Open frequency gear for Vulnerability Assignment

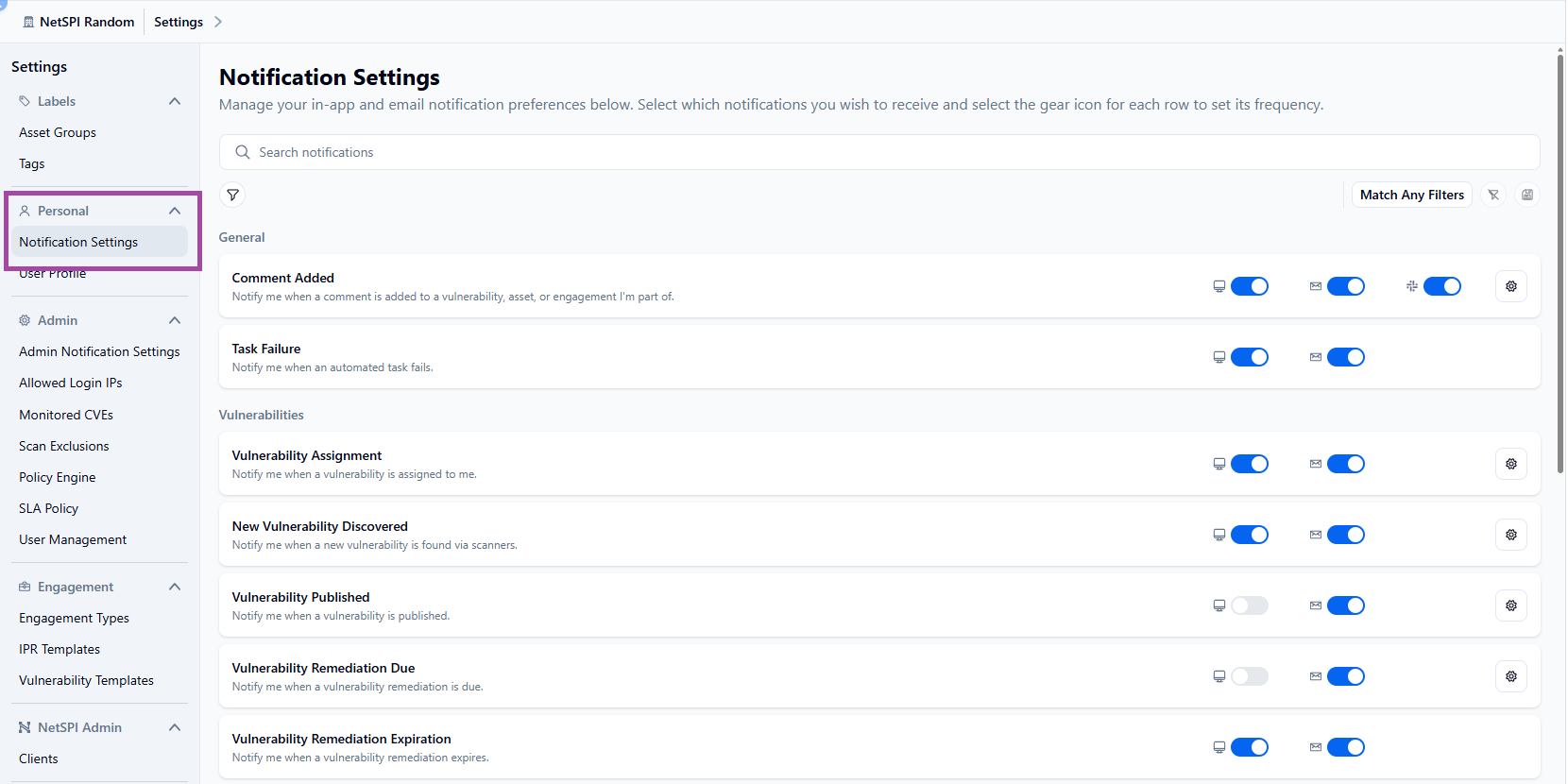(x=1511, y=464)
